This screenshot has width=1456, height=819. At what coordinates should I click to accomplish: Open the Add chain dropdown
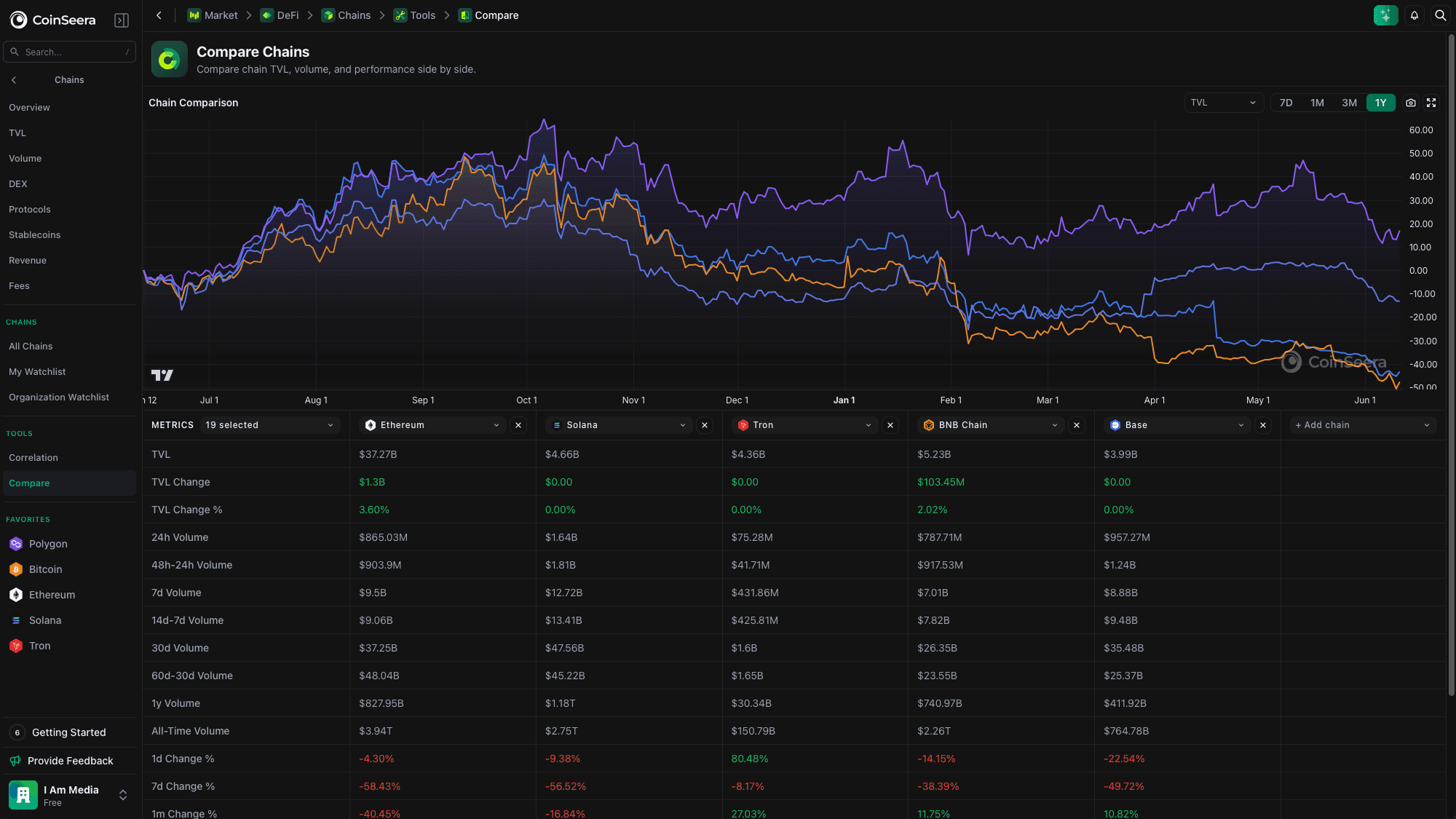click(1362, 425)
